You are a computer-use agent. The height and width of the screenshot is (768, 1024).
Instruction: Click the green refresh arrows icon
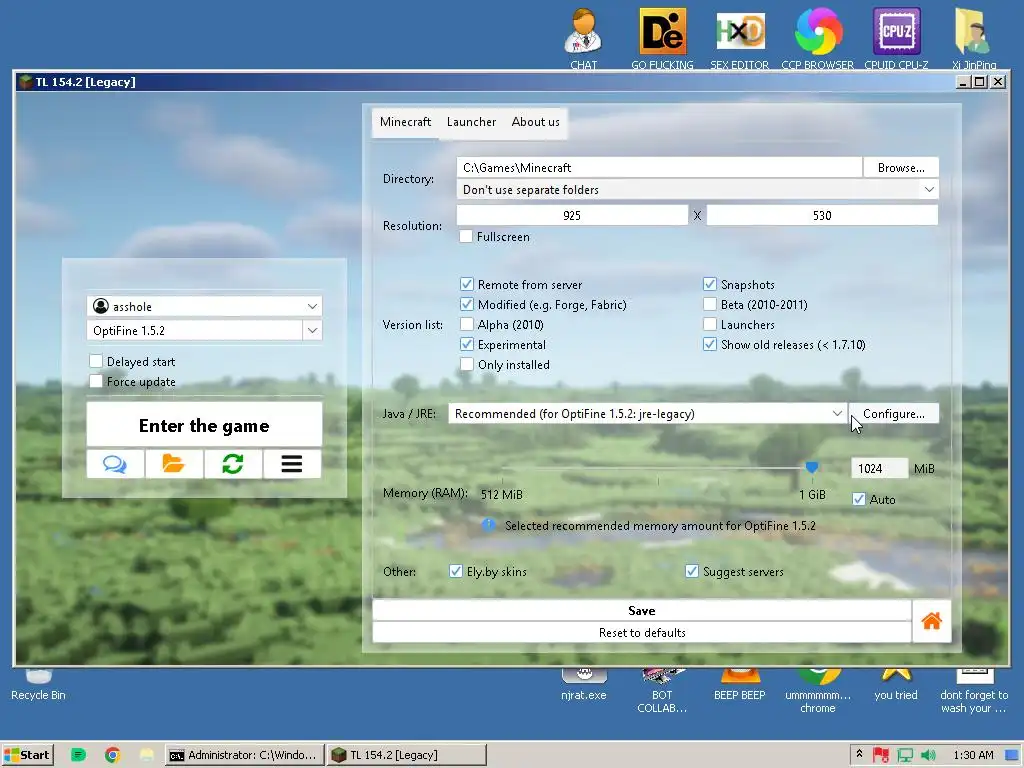(233, 464)
